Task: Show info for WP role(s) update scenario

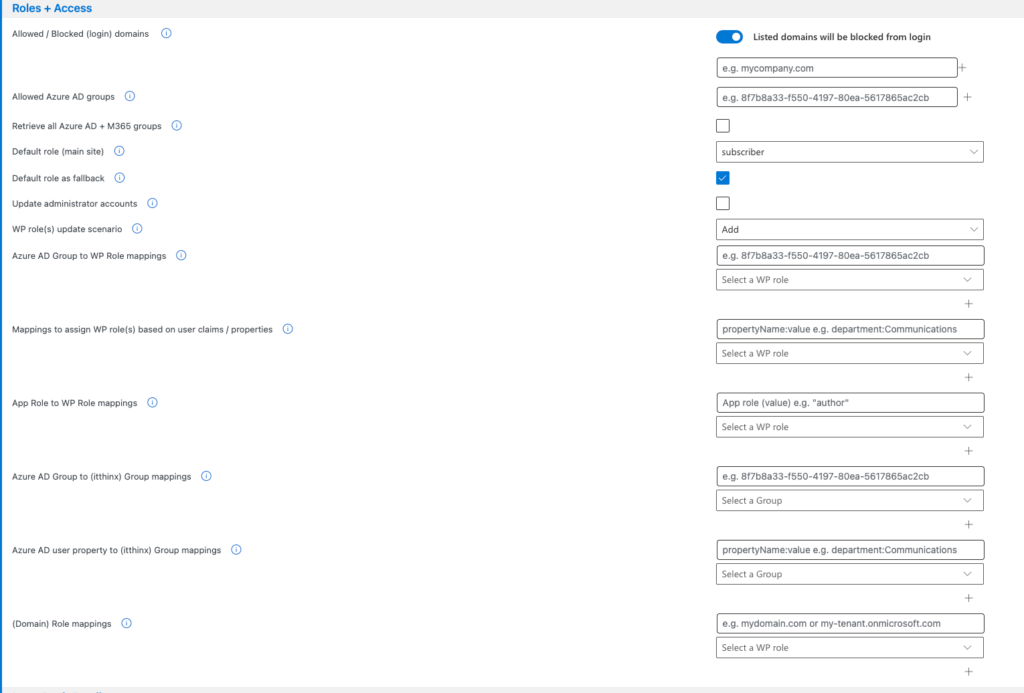Action: coord(137,229)
